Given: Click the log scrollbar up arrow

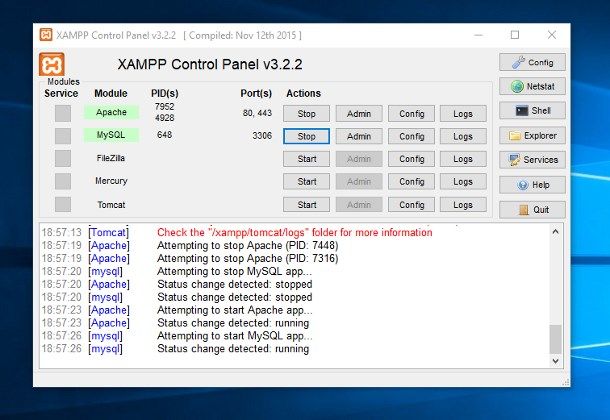Looking at the screenshot, I should click(x=556, y=231).
